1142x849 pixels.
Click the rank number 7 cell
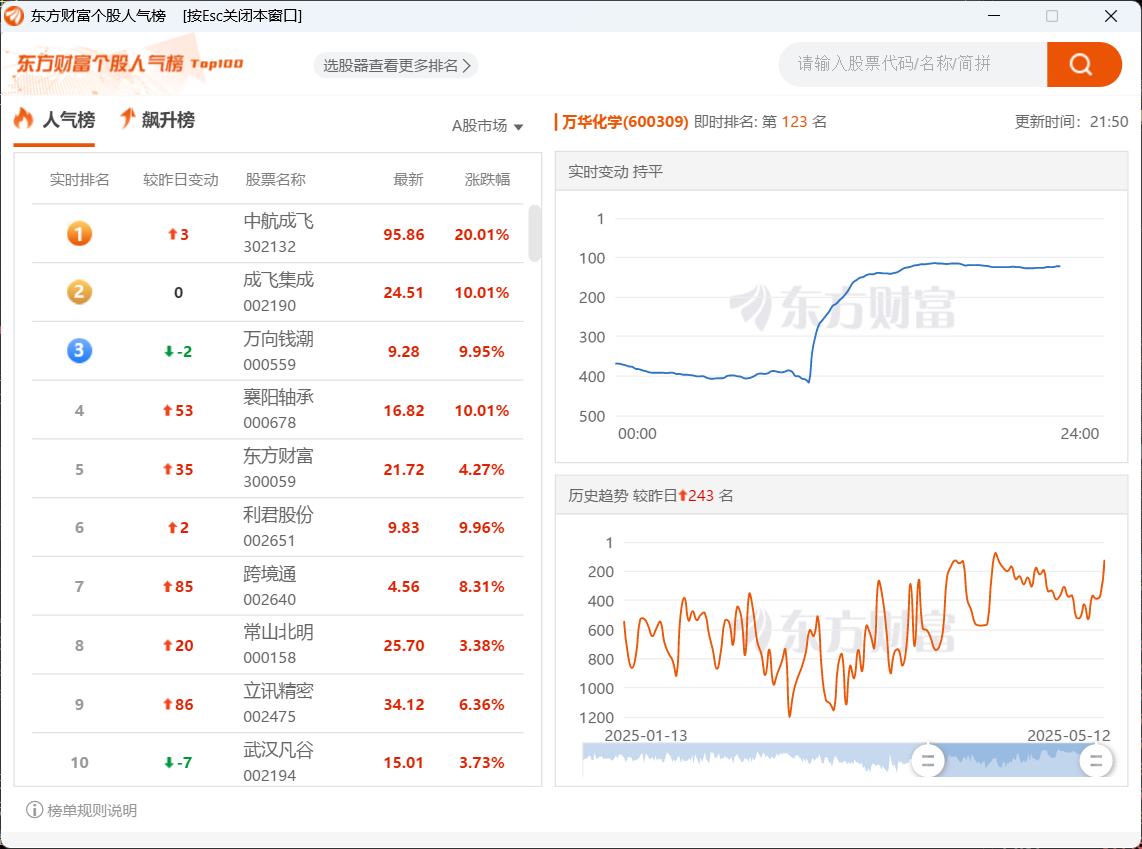[79, 587]
